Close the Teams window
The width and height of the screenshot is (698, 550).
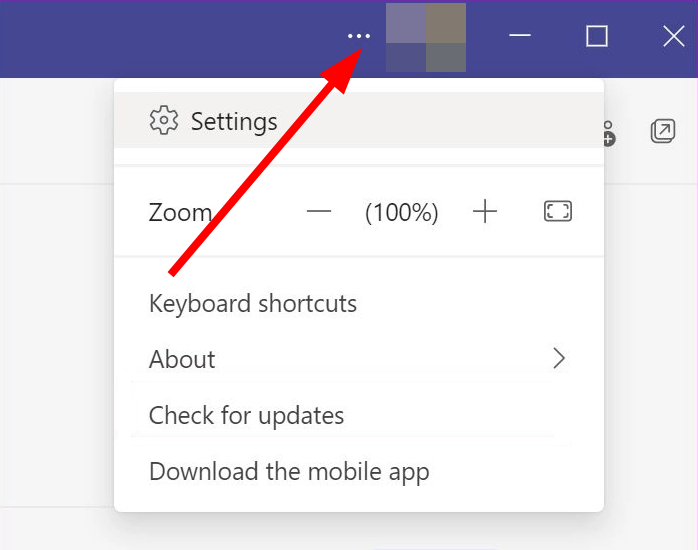[x=674, y=36]
